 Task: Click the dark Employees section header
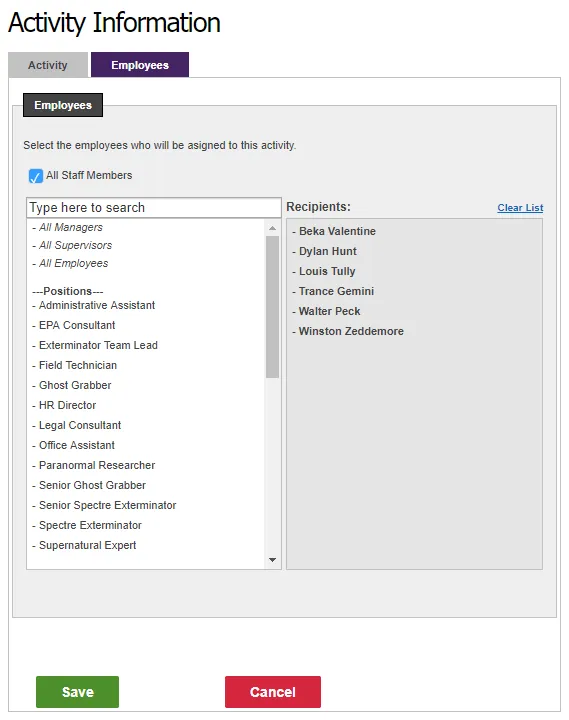[x=63, y=105]
